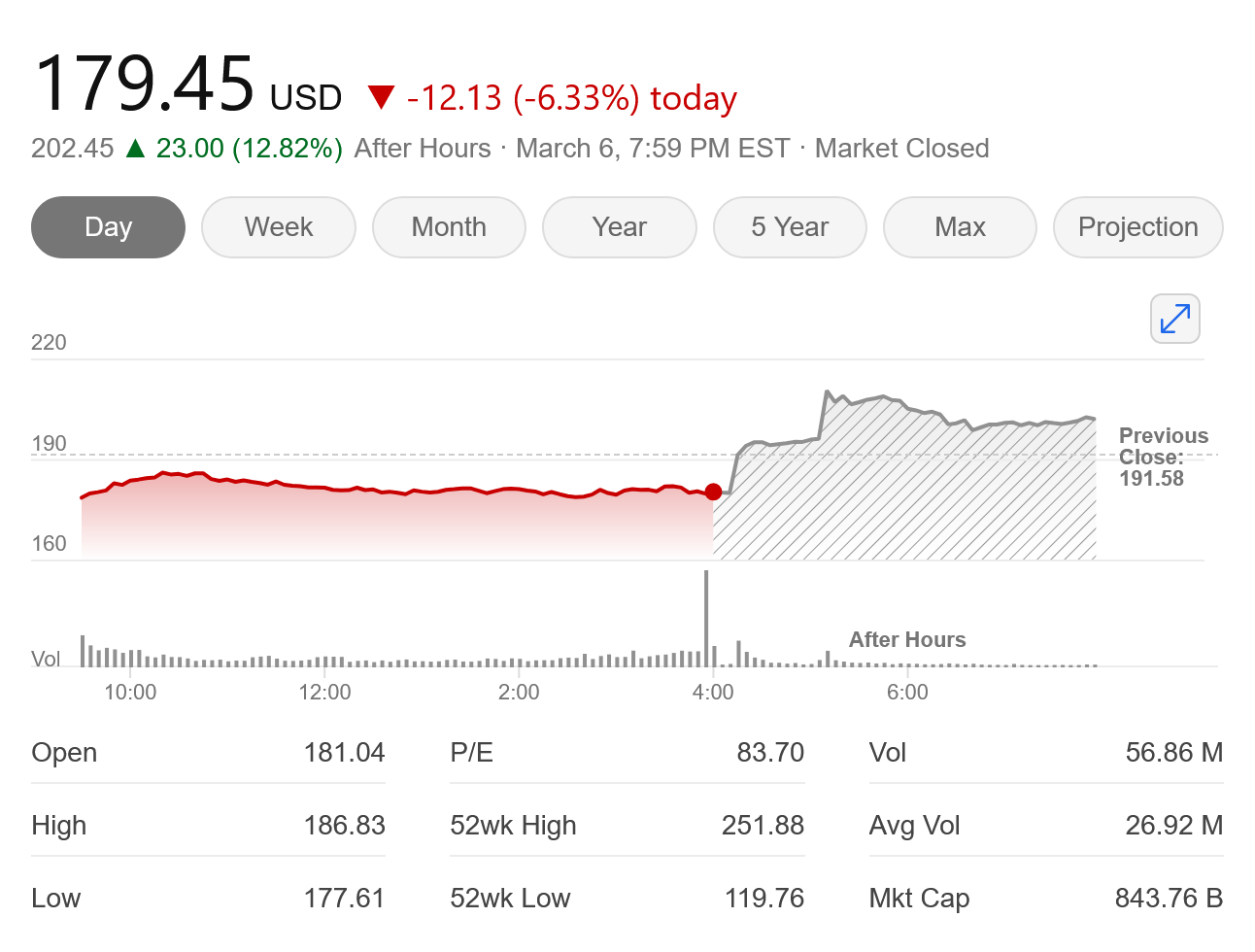Click the red down-arrow price change indicator

click(381, 97)
